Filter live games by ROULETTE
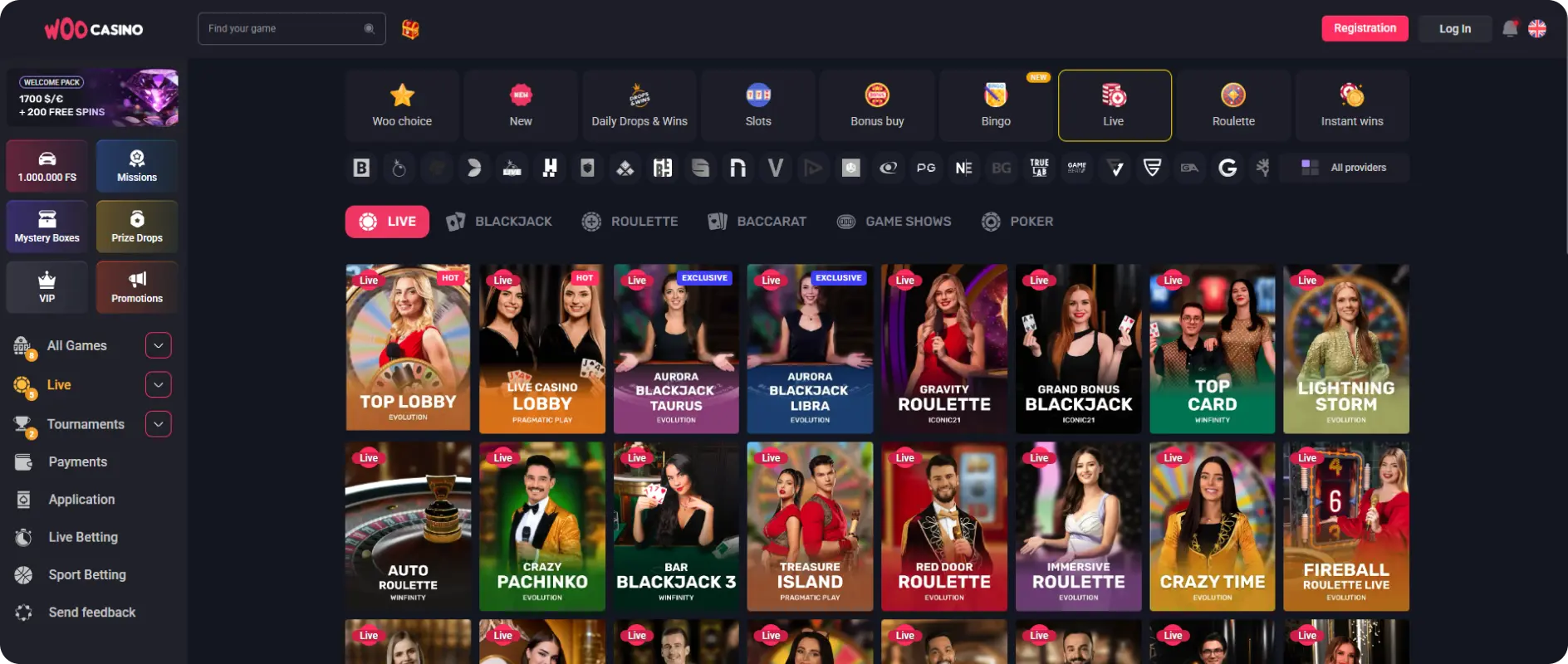 click(x=630, y=222)
